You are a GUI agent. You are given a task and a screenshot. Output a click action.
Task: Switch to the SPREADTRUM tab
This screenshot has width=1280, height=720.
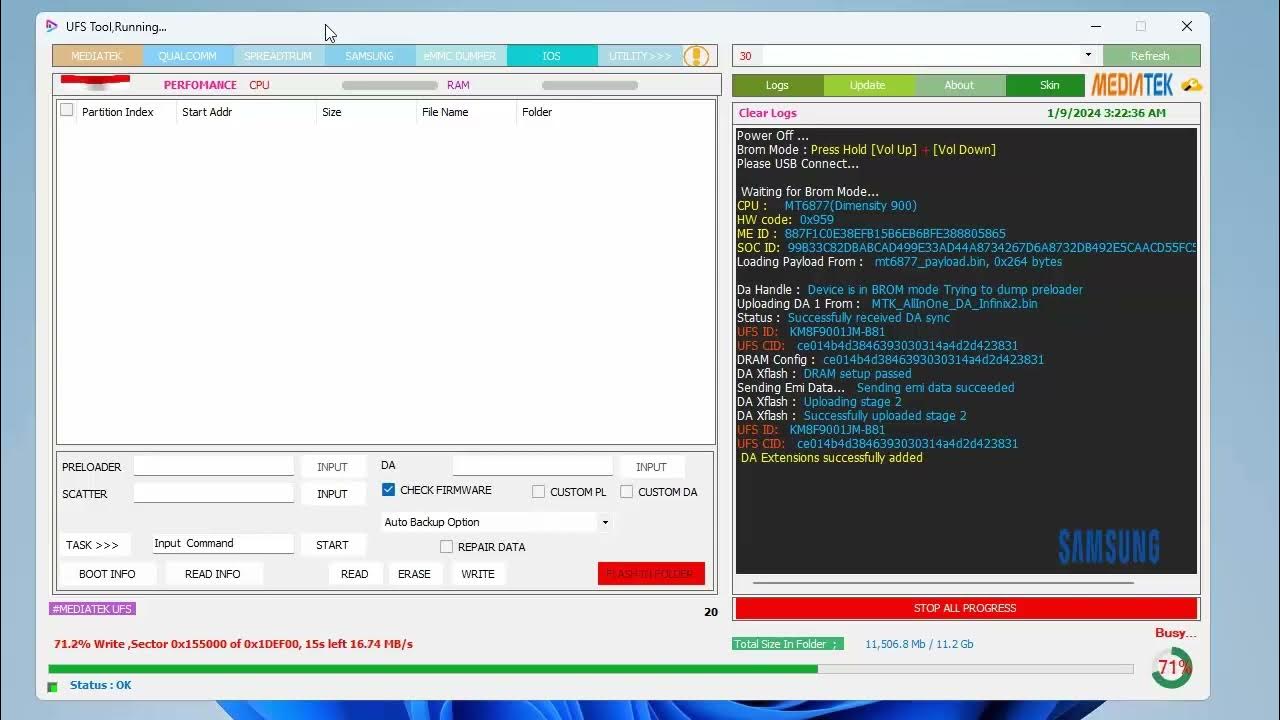click(x=278, y=56)
